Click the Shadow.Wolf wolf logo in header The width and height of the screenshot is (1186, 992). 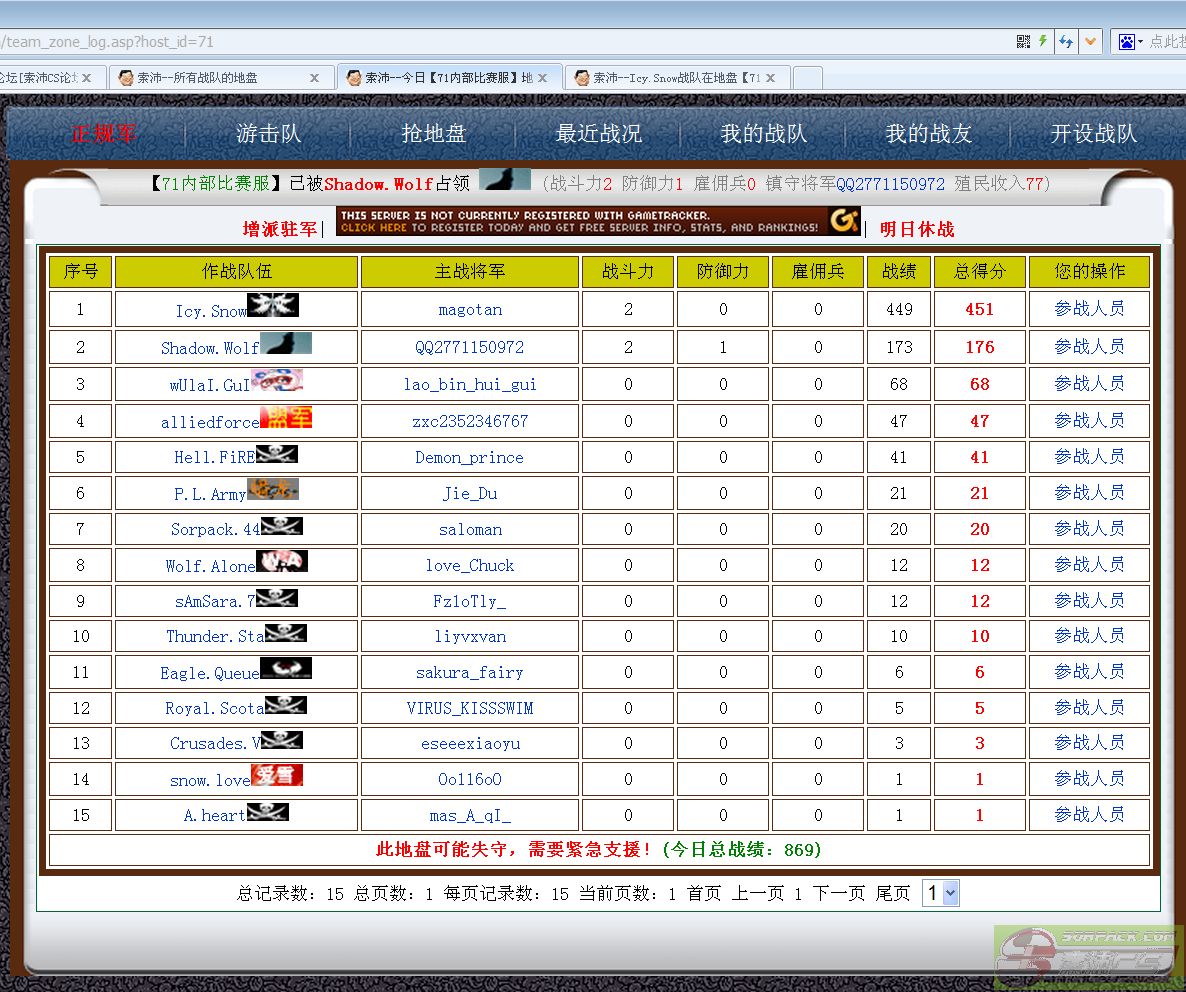coord(504,180)
